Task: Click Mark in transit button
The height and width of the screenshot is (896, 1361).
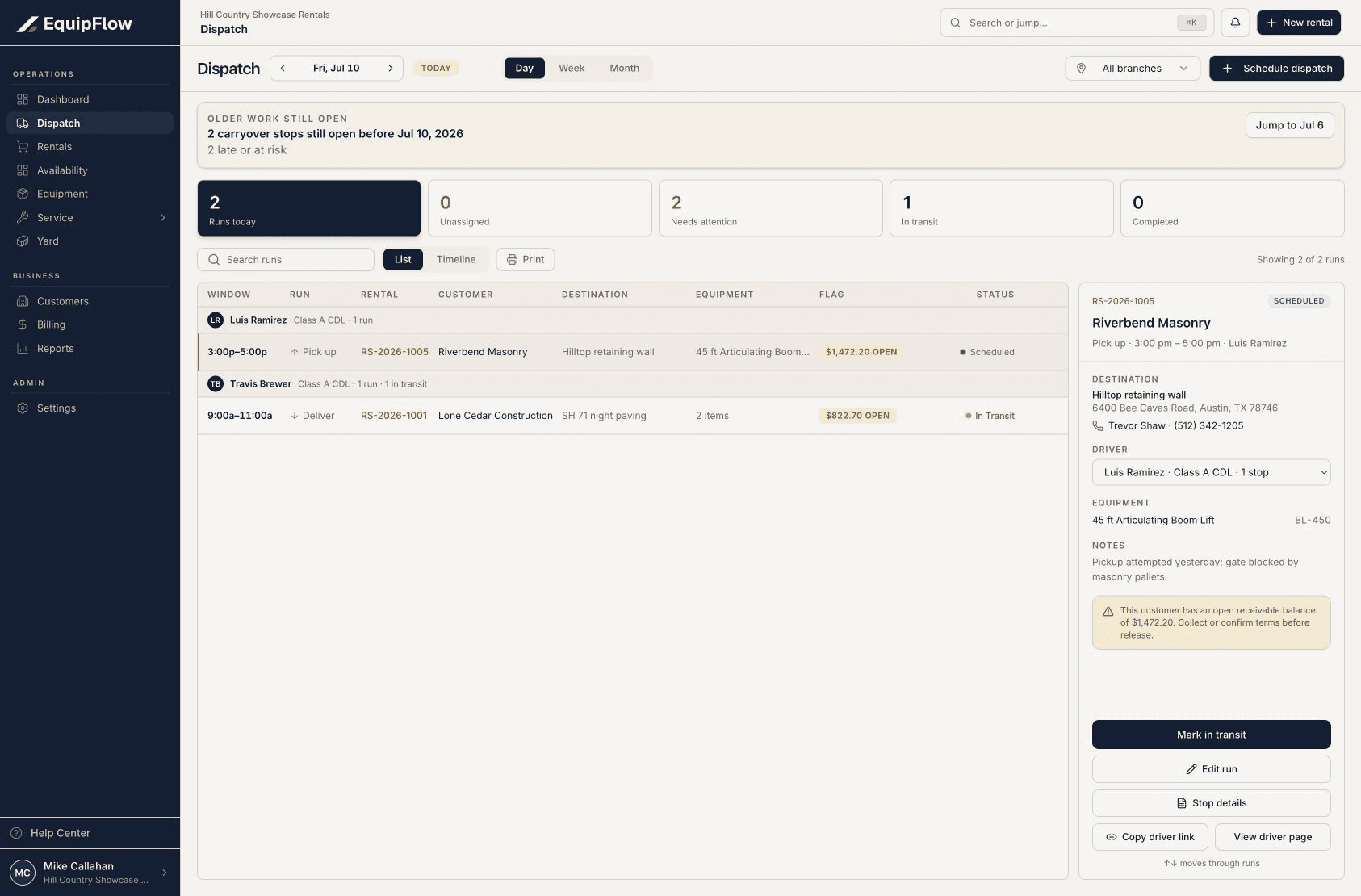Action: [x=1211, y=735]
